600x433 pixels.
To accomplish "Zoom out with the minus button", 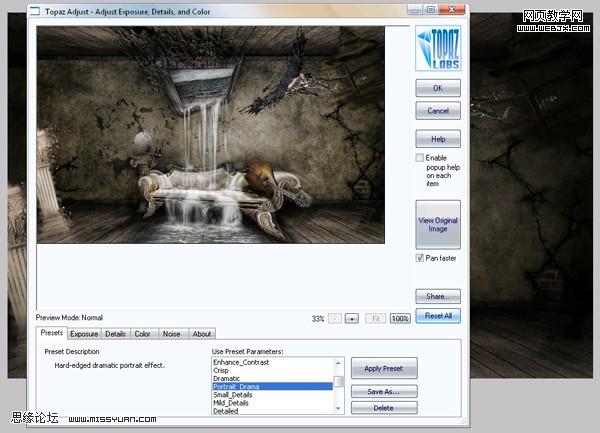I will point(335,318).
